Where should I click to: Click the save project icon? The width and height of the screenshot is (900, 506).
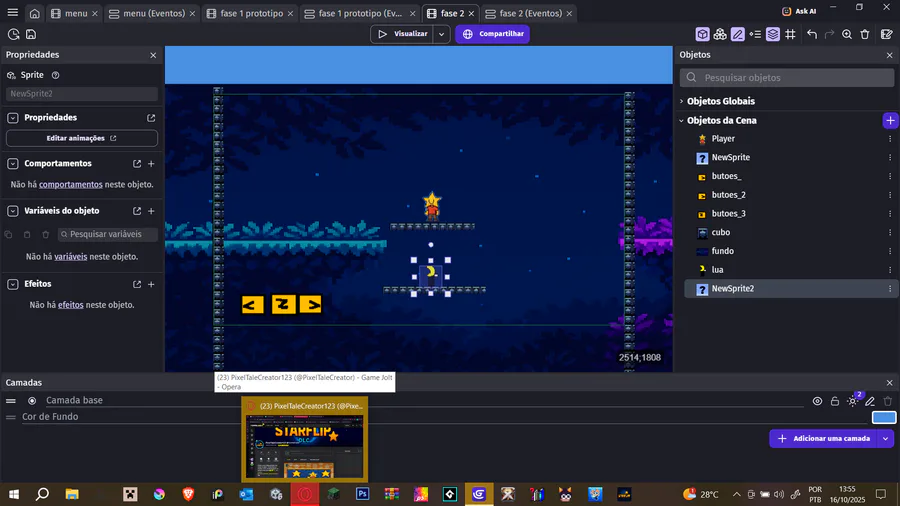tap(31, 34)
